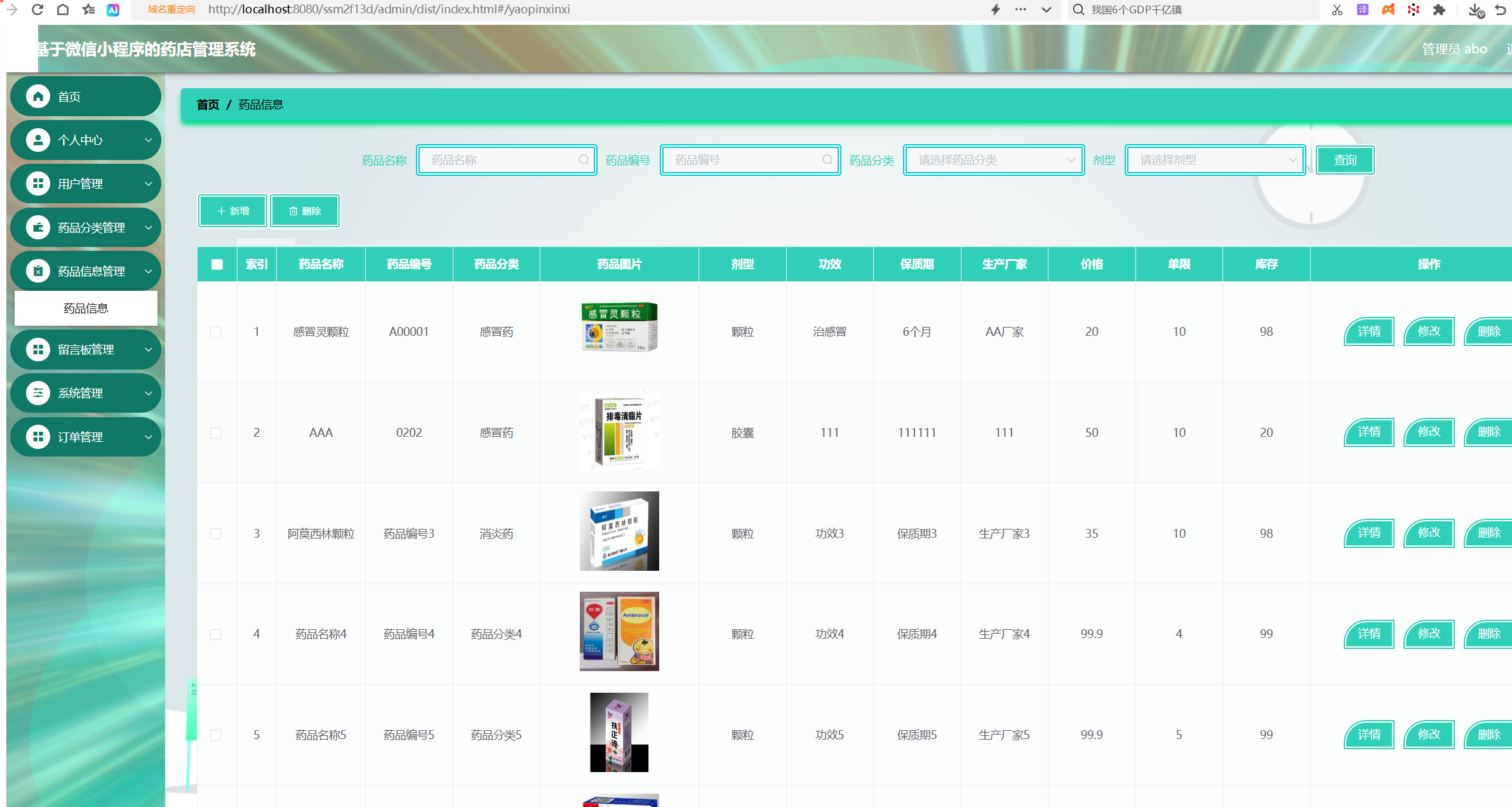Image resolution: width=1512 pixels, height=807 pixels.
Task: Click the sliders icon beside 系统管理
Action: pyautogui.click(x=38, y=393)
